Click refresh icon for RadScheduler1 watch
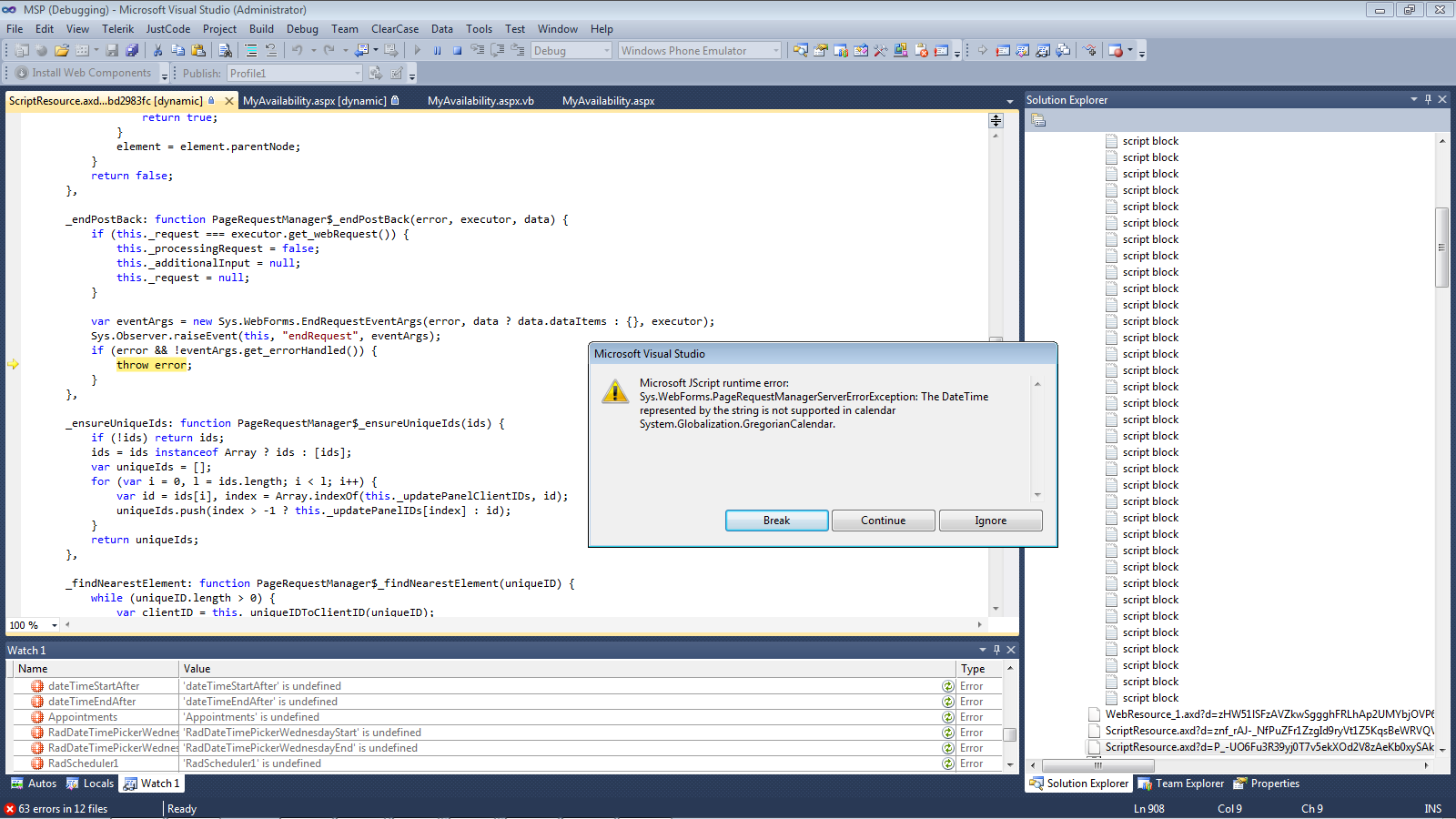Screen dimensions: 1456x819 click(x=948, y=763)
